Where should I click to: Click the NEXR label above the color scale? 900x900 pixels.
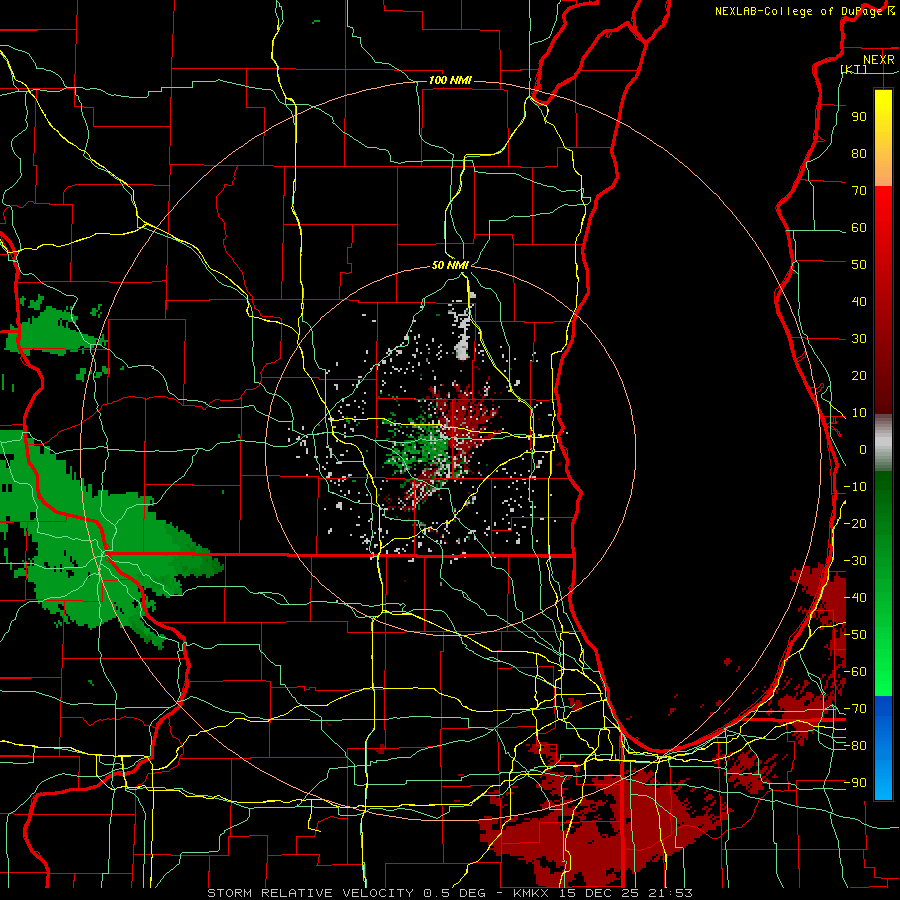(x=879, y=60)
